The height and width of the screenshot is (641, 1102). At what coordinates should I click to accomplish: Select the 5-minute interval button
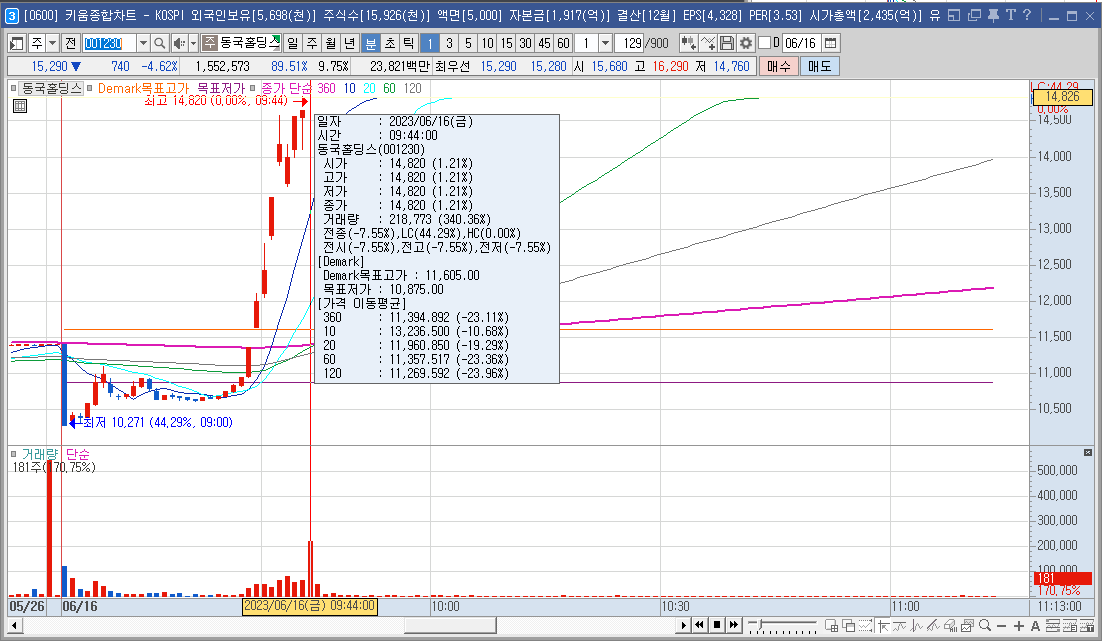tap(468, 43)
